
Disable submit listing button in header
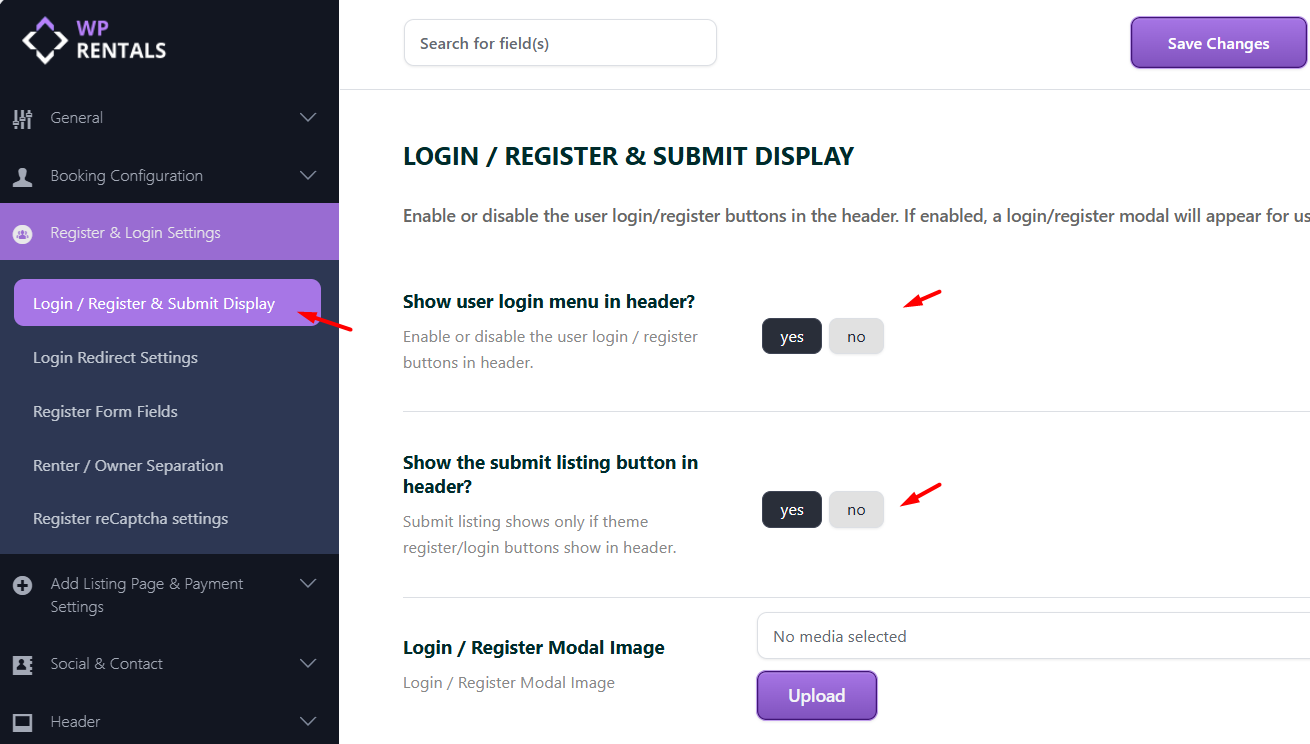(856, 510)
